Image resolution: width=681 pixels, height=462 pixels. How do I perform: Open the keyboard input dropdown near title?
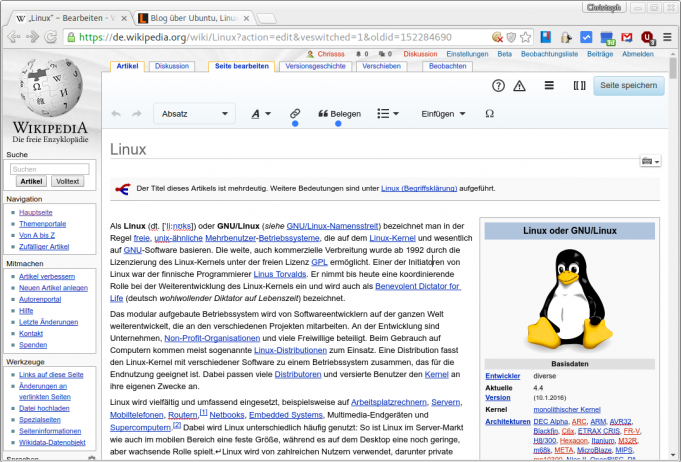pos(650,161)
